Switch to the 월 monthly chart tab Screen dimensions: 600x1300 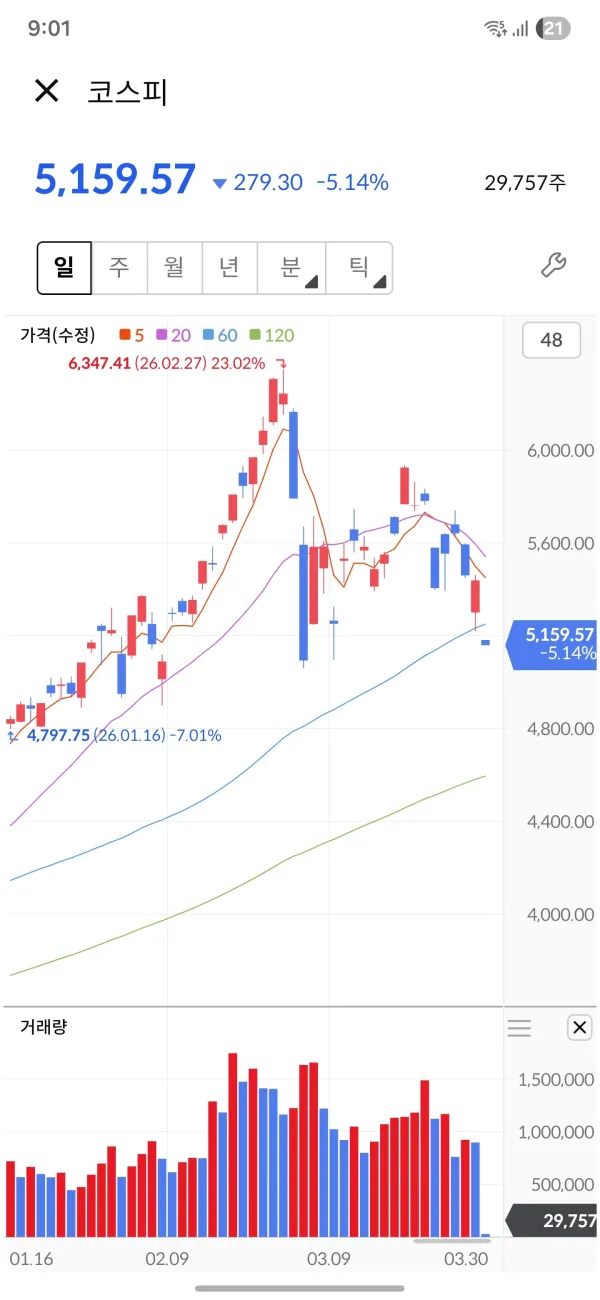click(174, 267)
